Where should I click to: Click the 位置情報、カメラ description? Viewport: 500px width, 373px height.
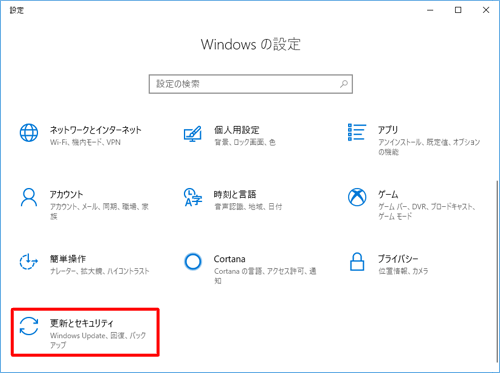pyautogui.click(x=403, y=271)
